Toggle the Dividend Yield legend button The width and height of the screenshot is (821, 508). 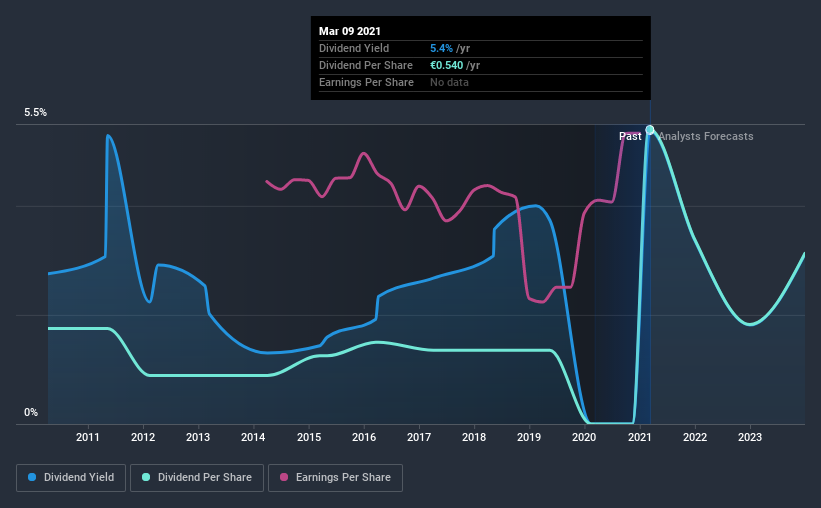[71, 478]
